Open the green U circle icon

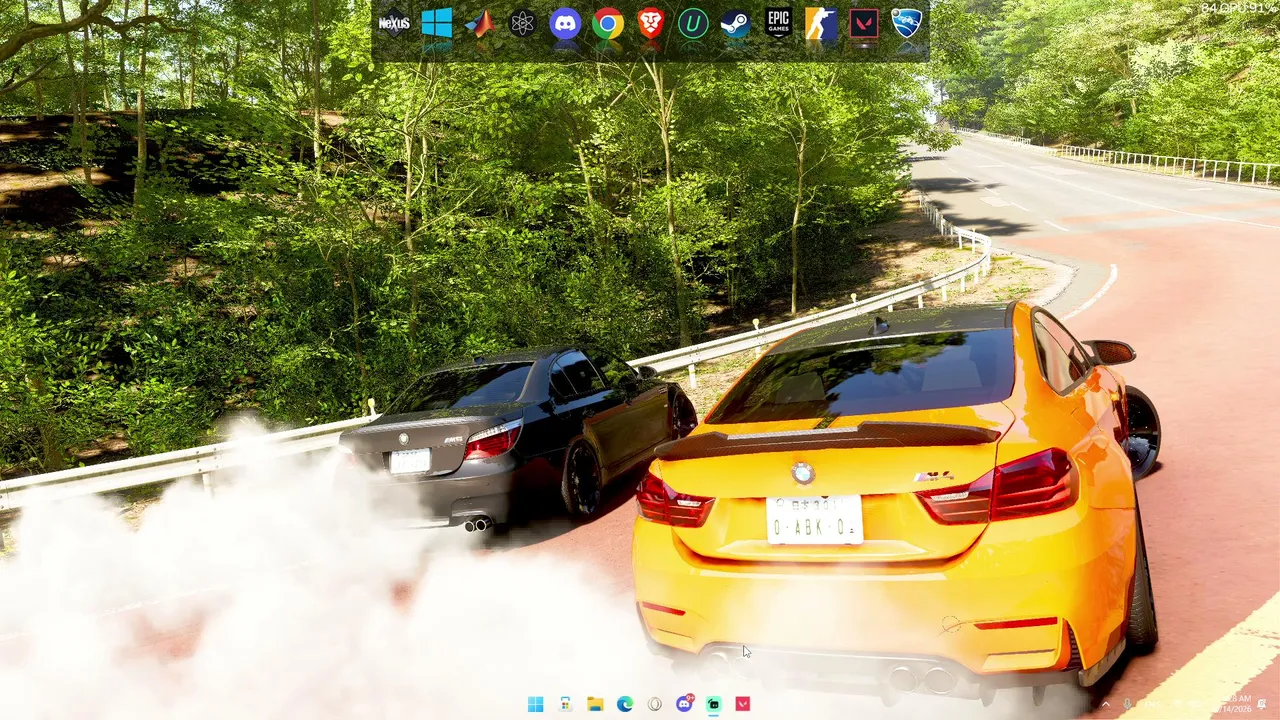tap(693, 23)
